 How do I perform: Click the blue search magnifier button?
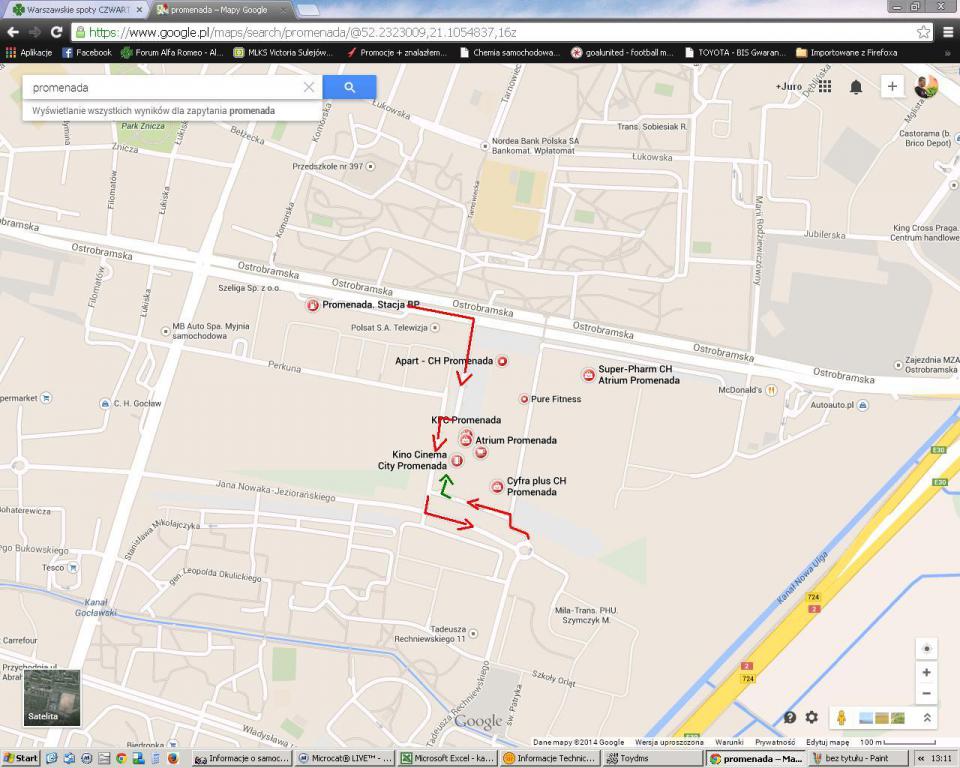[x=349, y=88]
